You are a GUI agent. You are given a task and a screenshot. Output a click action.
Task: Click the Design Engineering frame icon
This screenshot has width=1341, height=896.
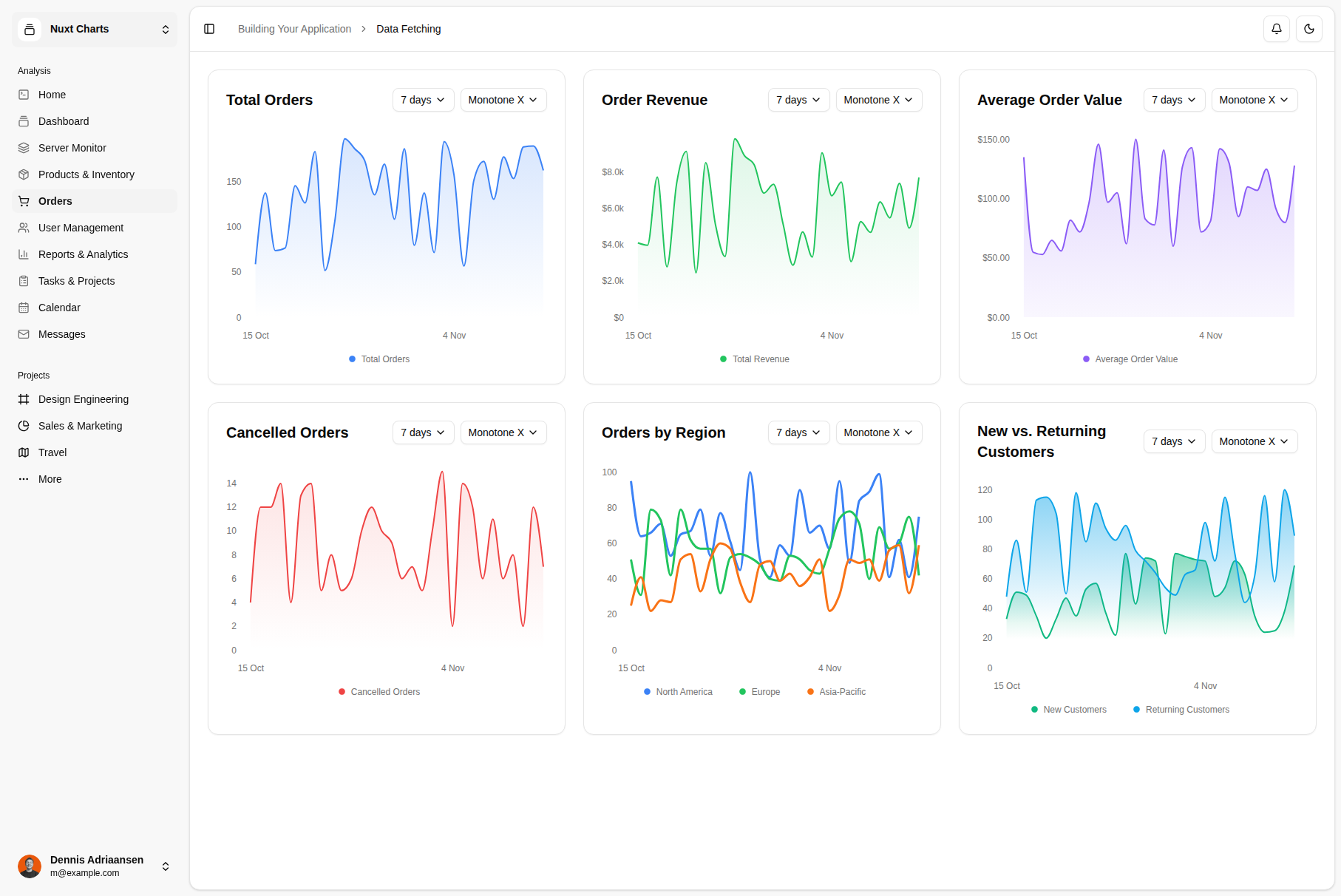pos(24,399)
